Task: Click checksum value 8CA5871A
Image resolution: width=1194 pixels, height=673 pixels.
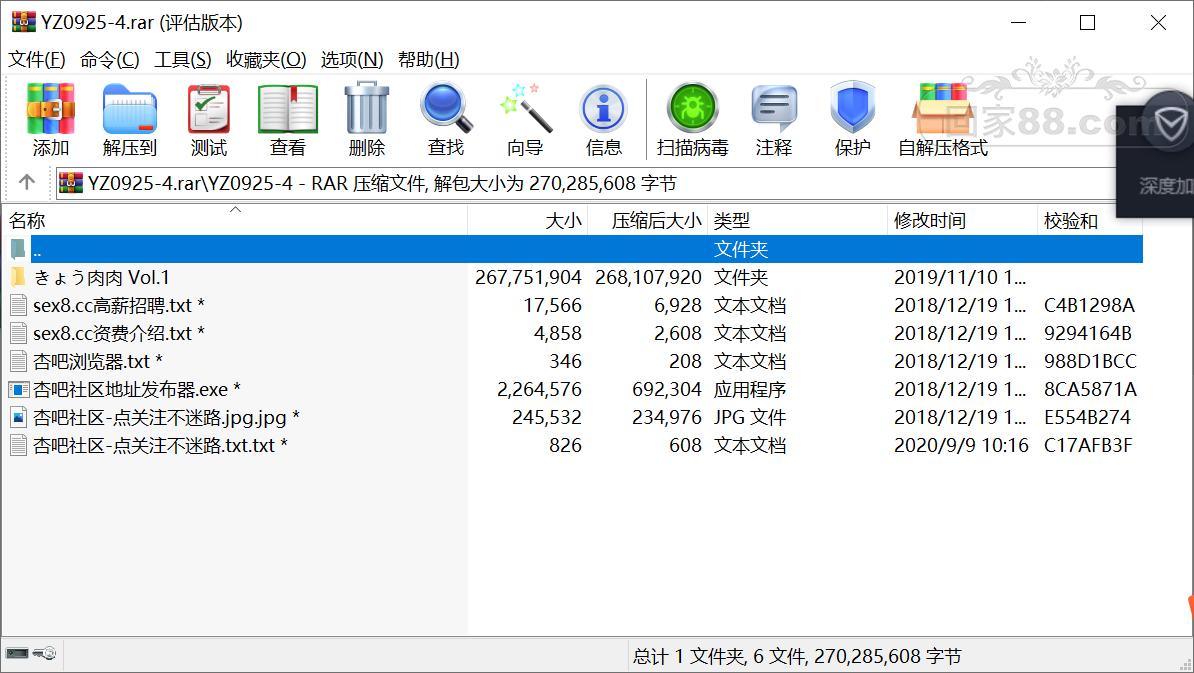Action: pyautogui.click(x=1090, y=390)
